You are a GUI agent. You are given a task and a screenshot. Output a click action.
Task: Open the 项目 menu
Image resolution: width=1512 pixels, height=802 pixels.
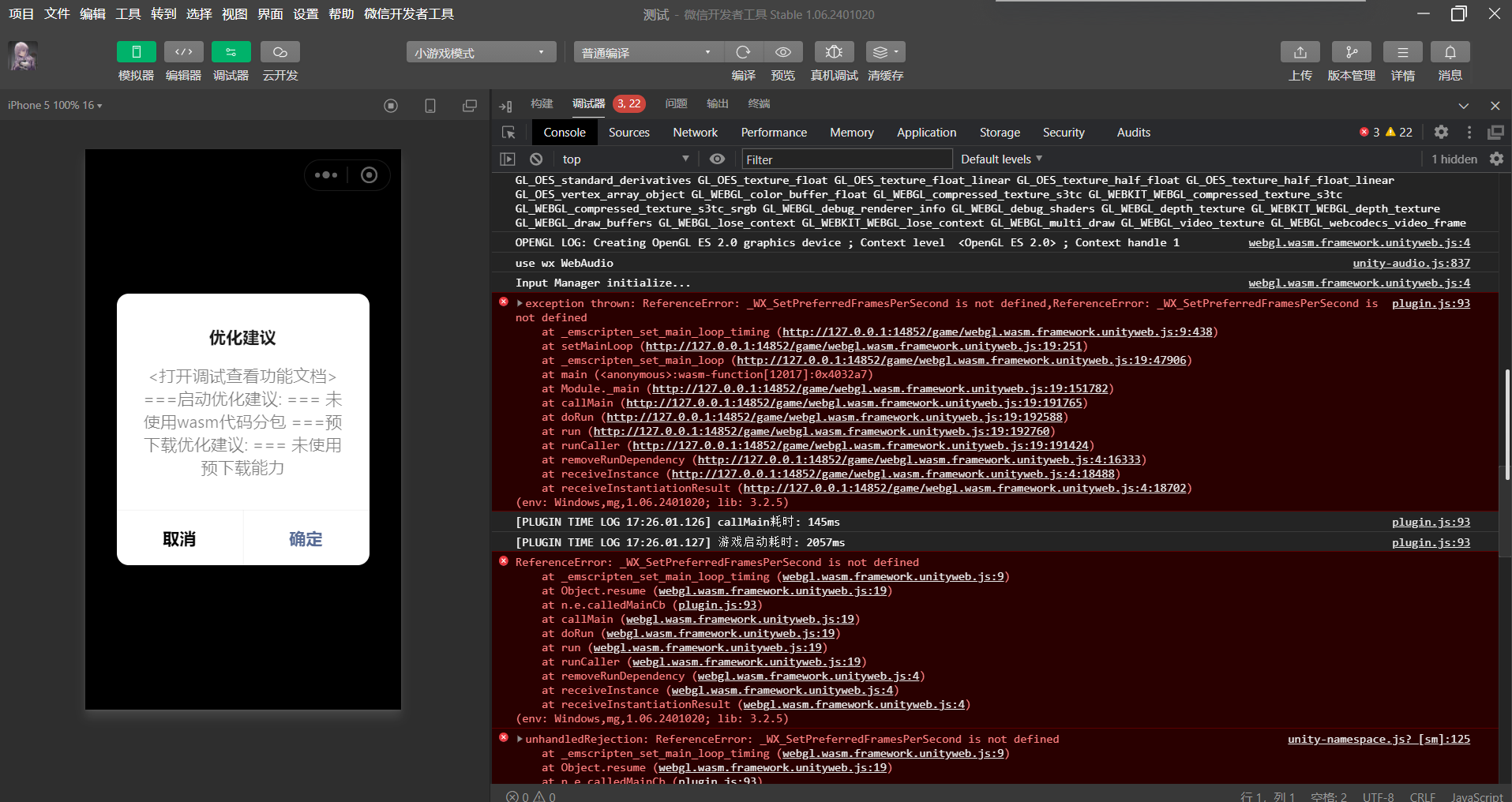(x=21, y=14)
